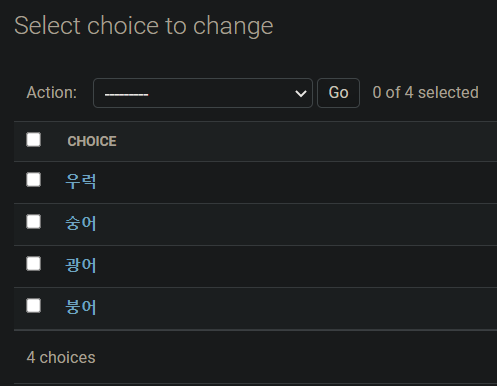Check the box next to 숭어
The image size is (497, 386).
tap(33, 222)
